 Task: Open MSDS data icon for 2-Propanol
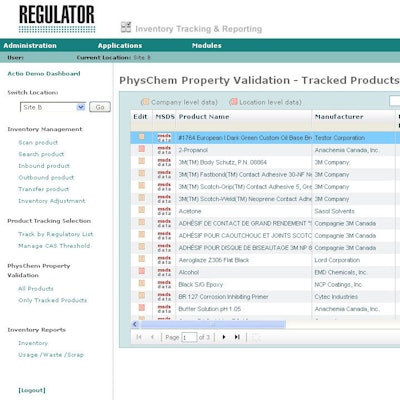(x=164, y=150)
